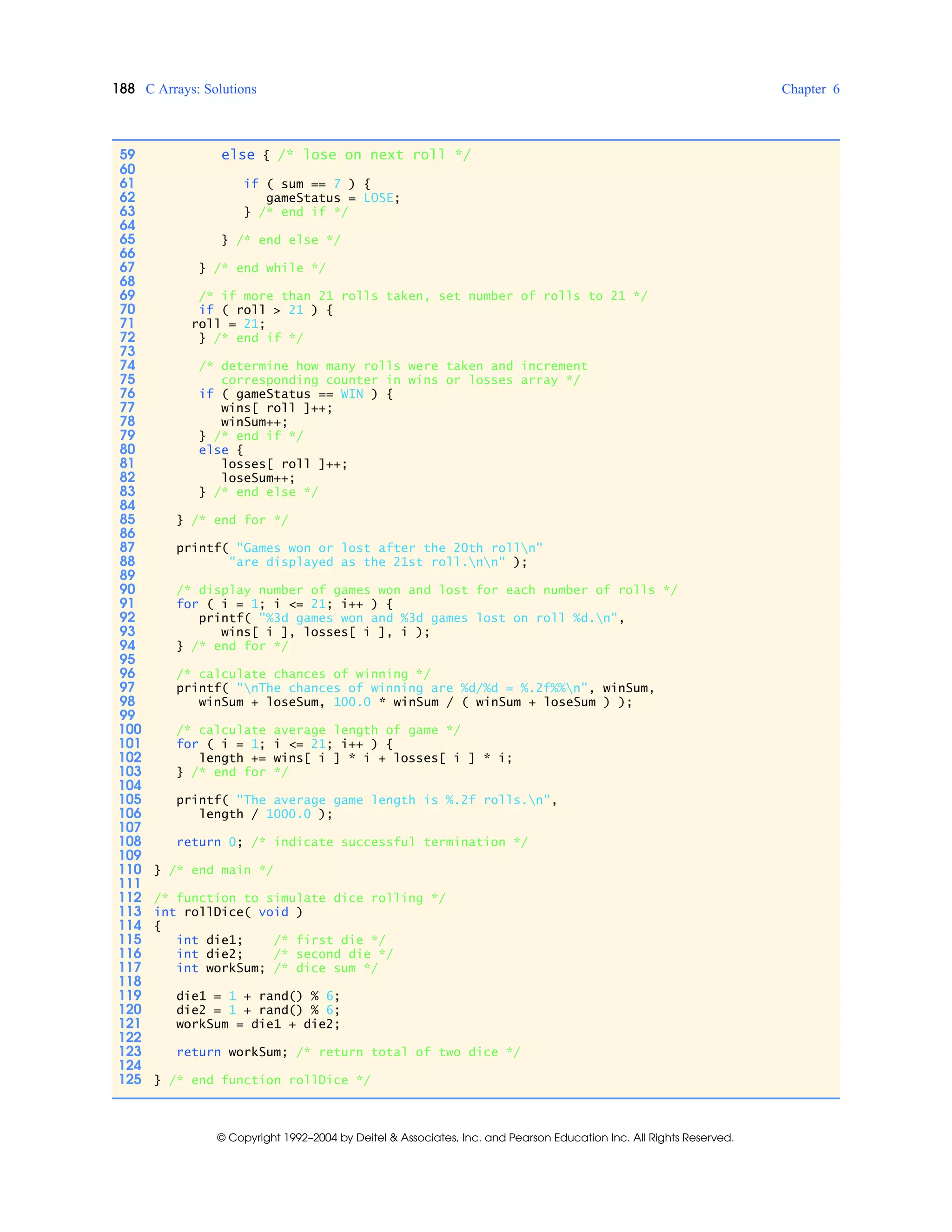
Task: Click the 'calculate chances of winning' comment
Action: tap(303, 674)
